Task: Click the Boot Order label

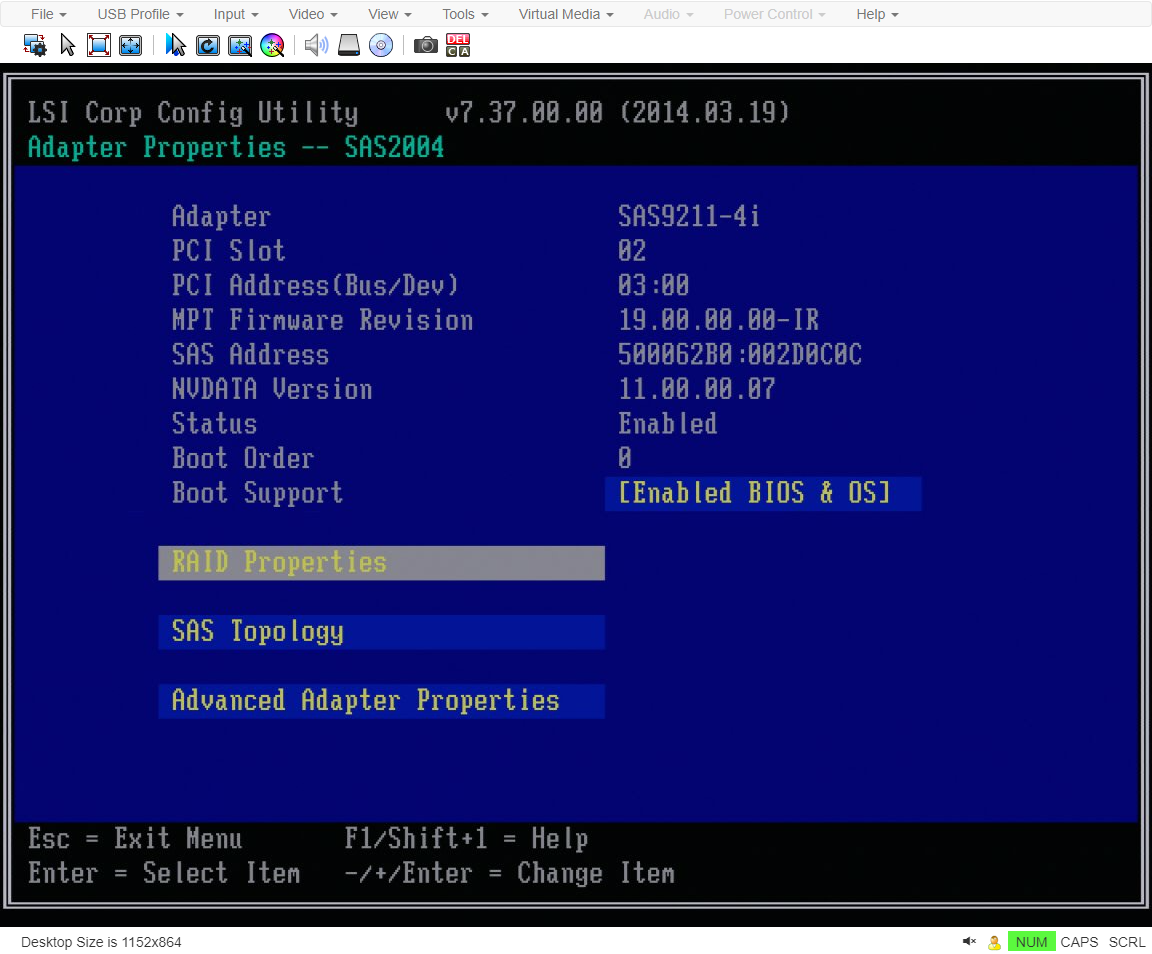Action: [242, 458]
